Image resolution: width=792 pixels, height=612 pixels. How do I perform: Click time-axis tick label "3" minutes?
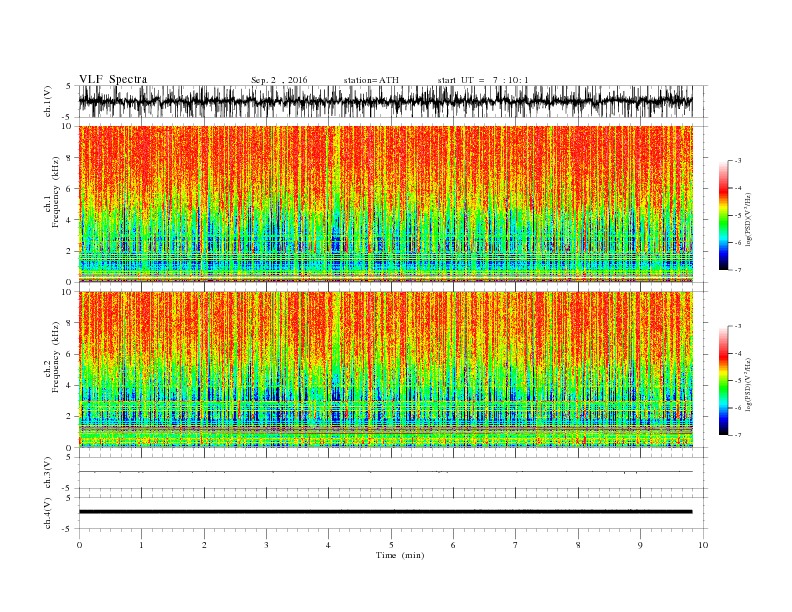[266, 545]
